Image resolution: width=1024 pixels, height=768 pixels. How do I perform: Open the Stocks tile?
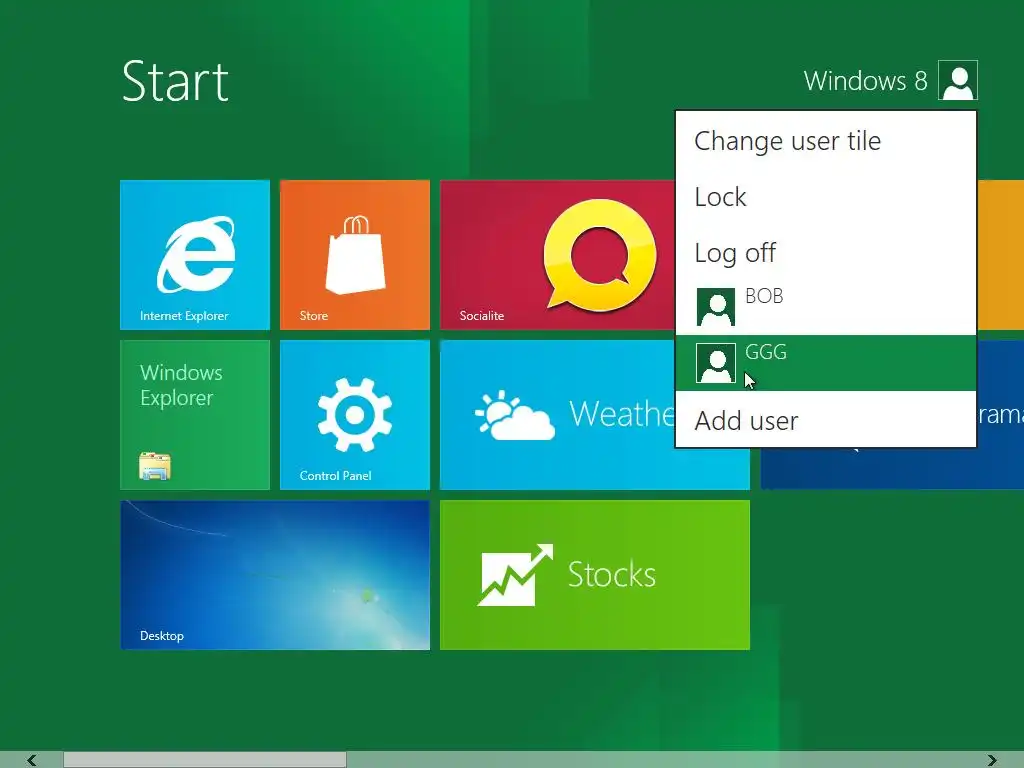[x=595, y=575]
